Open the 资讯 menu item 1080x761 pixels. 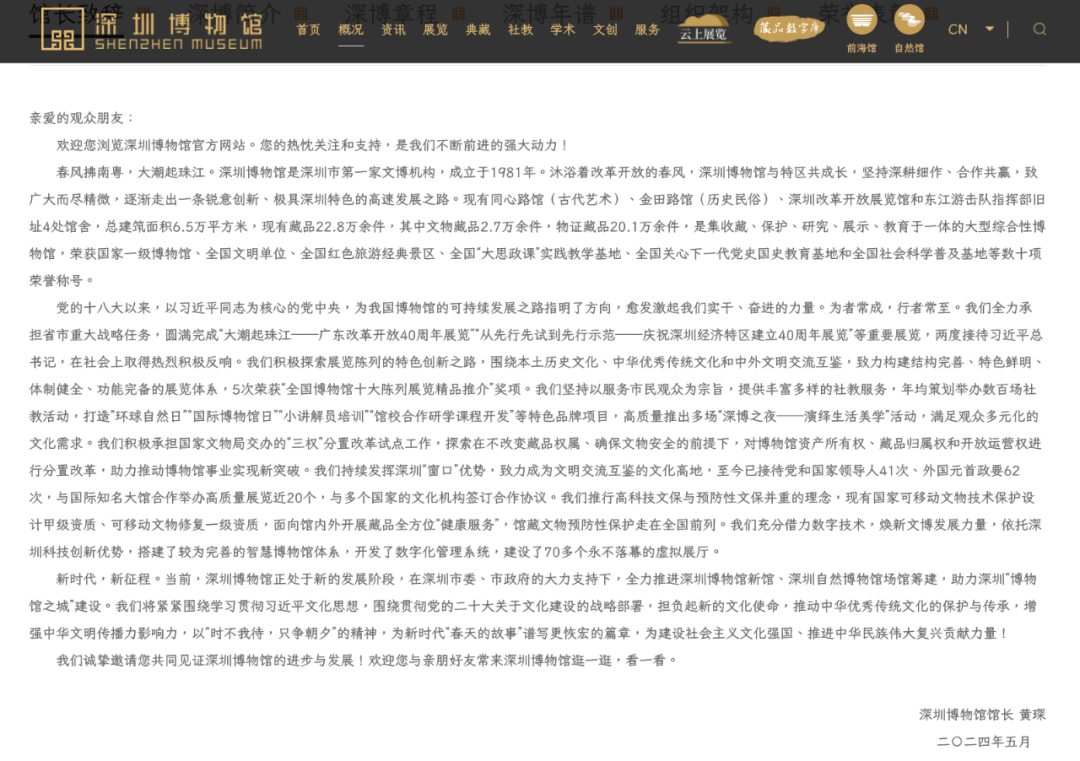[393, 30]
